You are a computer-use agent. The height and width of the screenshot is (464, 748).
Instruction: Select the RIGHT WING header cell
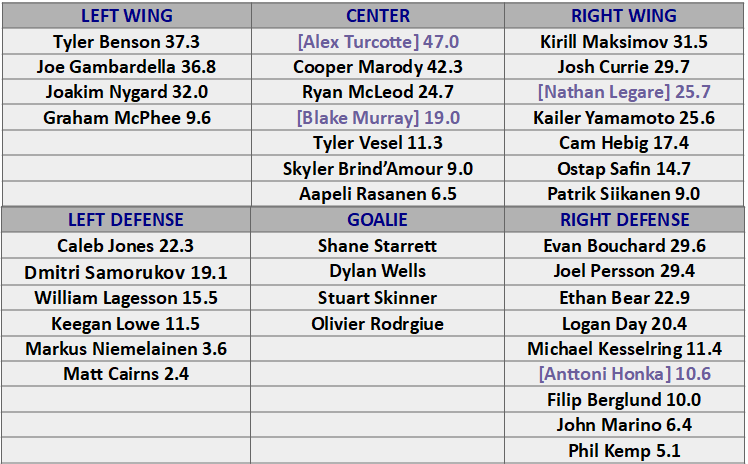click(624, 16)
